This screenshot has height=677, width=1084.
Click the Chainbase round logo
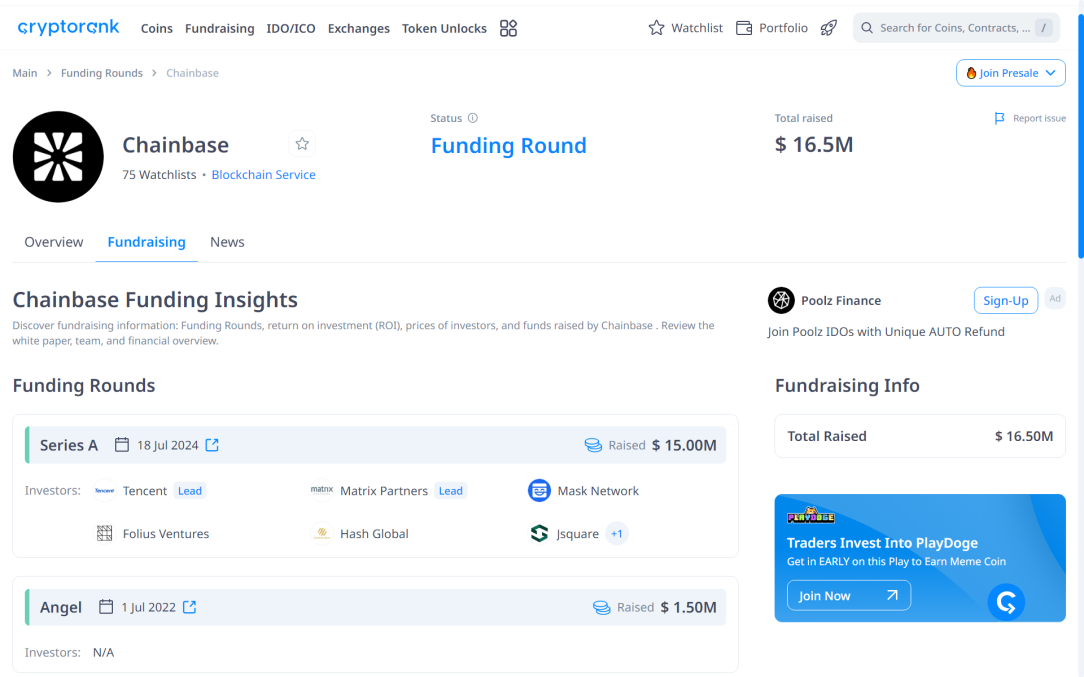58,157
